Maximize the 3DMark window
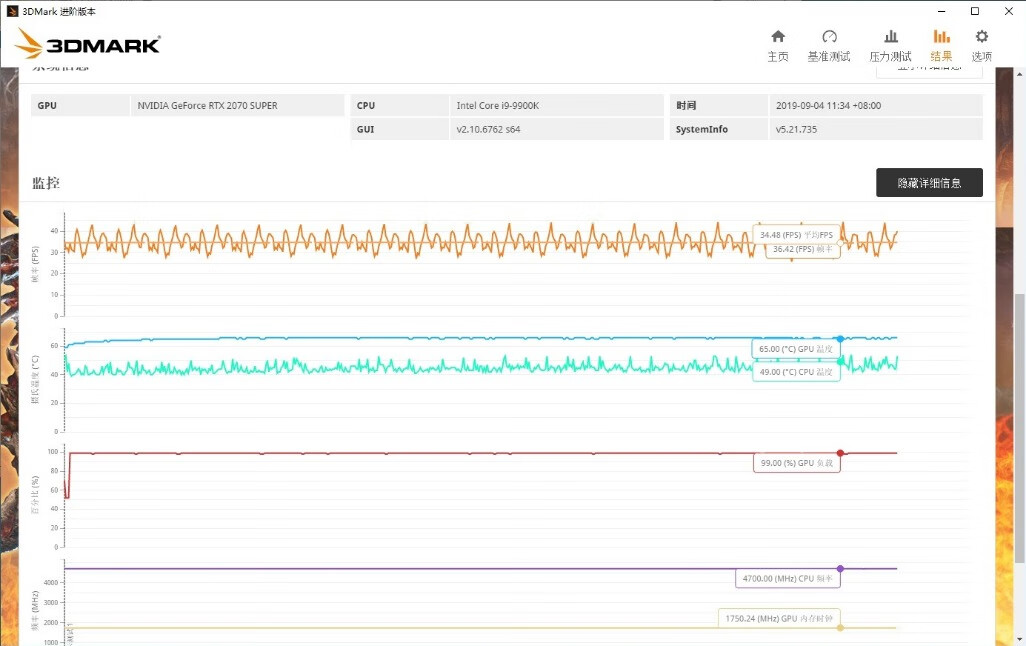 pos(975,11)
